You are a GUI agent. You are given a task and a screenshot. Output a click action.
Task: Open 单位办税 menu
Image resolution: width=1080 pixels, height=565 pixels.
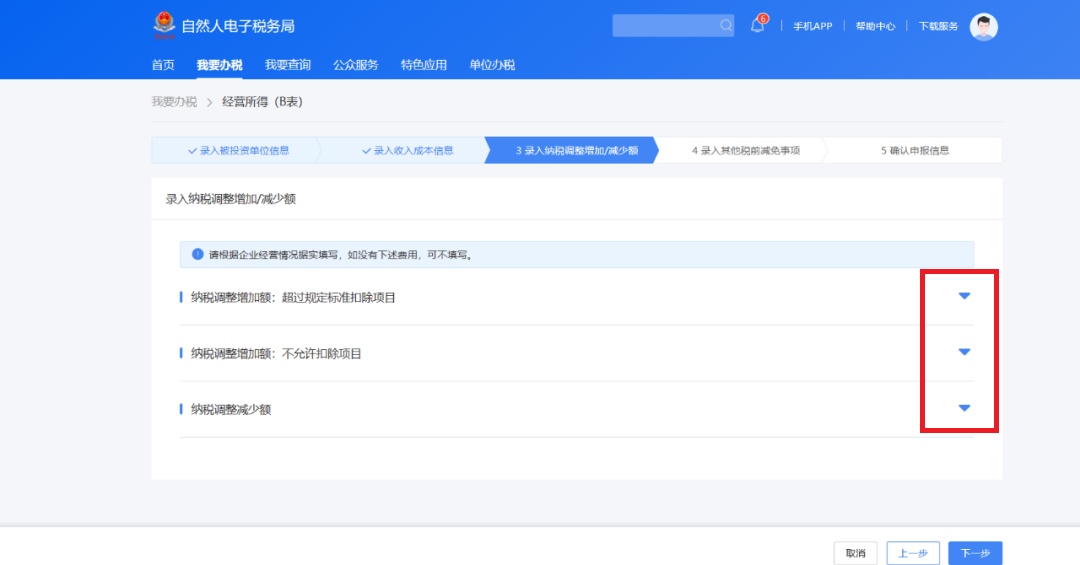(492, 65)
